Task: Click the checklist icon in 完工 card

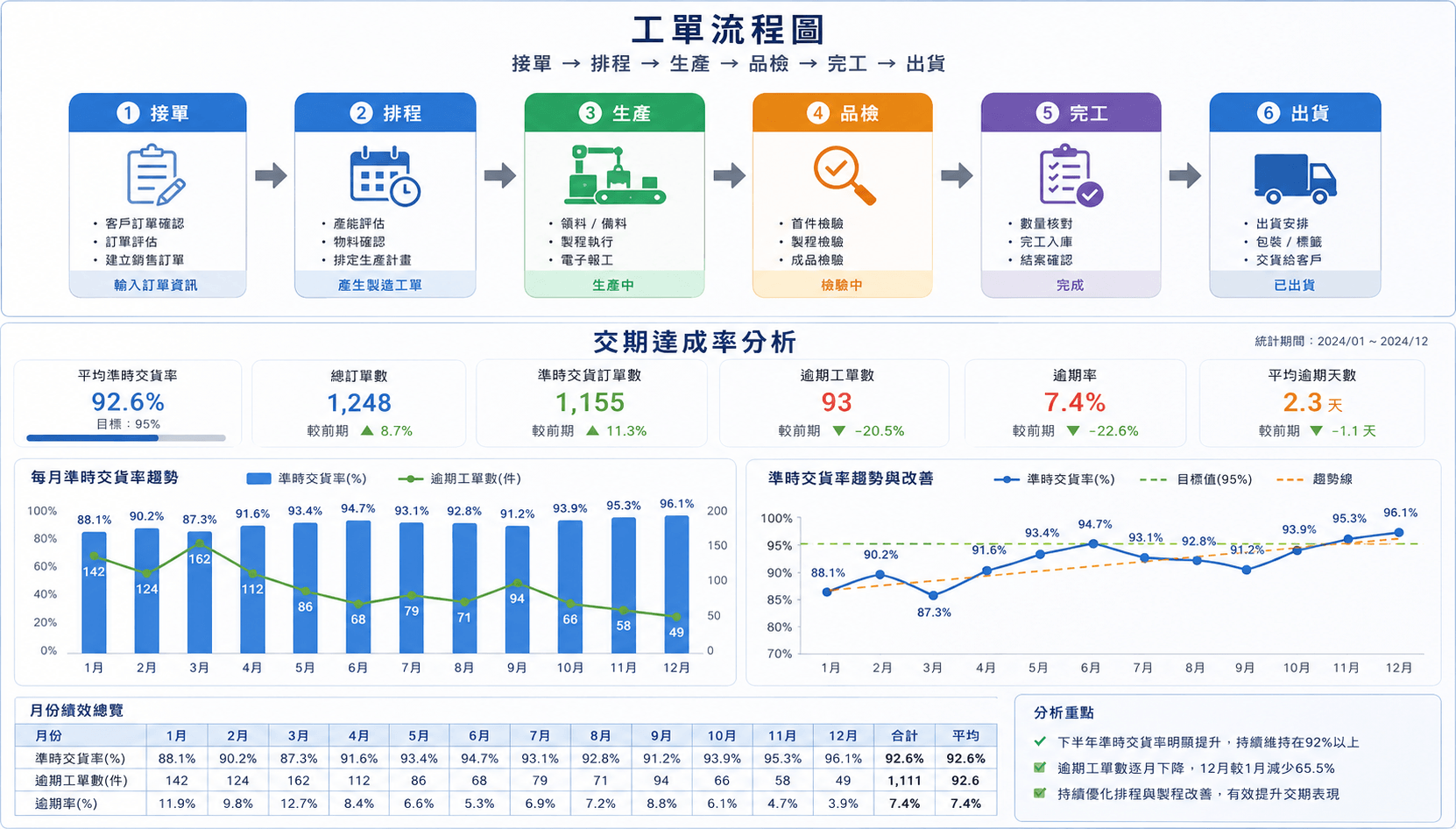Action: coord(1071,177)
